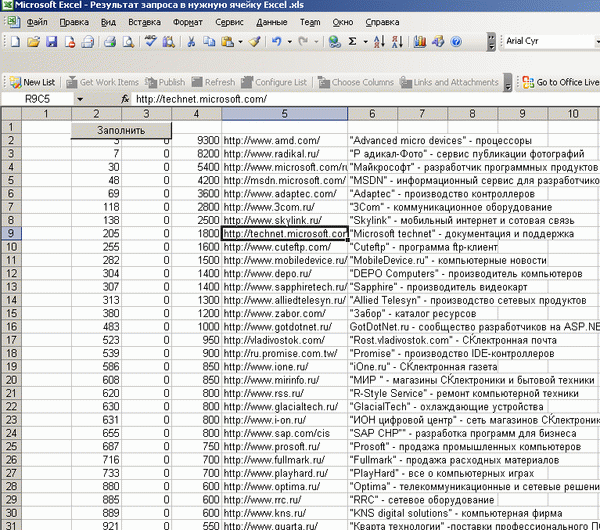Open a file with the folder icon
Viewport: 600px width, 530px height.
(x=34, y=41)
